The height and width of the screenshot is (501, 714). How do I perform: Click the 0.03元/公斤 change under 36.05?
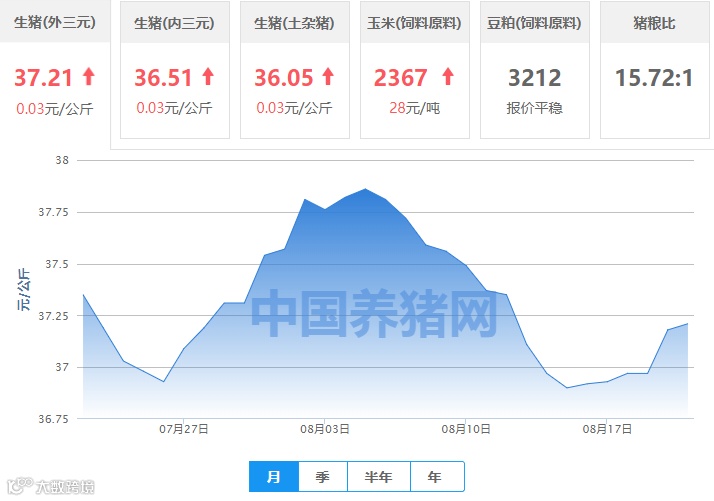click(294, 108)
